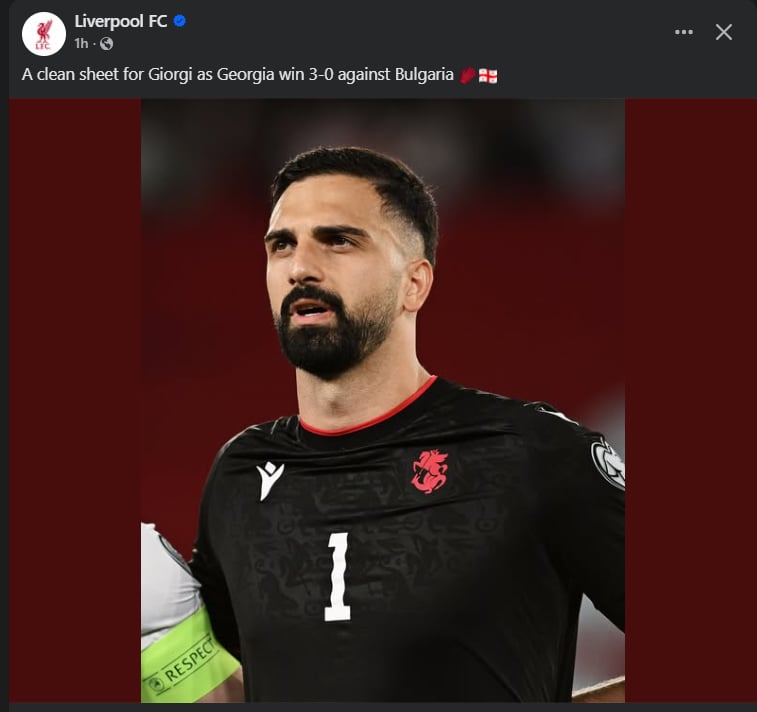Click the Georgia flag emoji in caption

coord(488,76)
